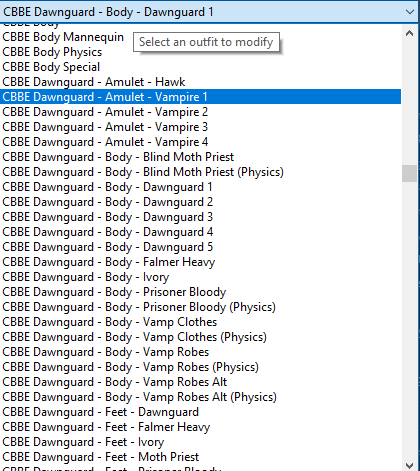Image resolution: width=420 pixels, height=471 pixels.
Task: Choose 'Body - Vamp Robes' non-Alt, non-Physics
Action: (200, 352)
